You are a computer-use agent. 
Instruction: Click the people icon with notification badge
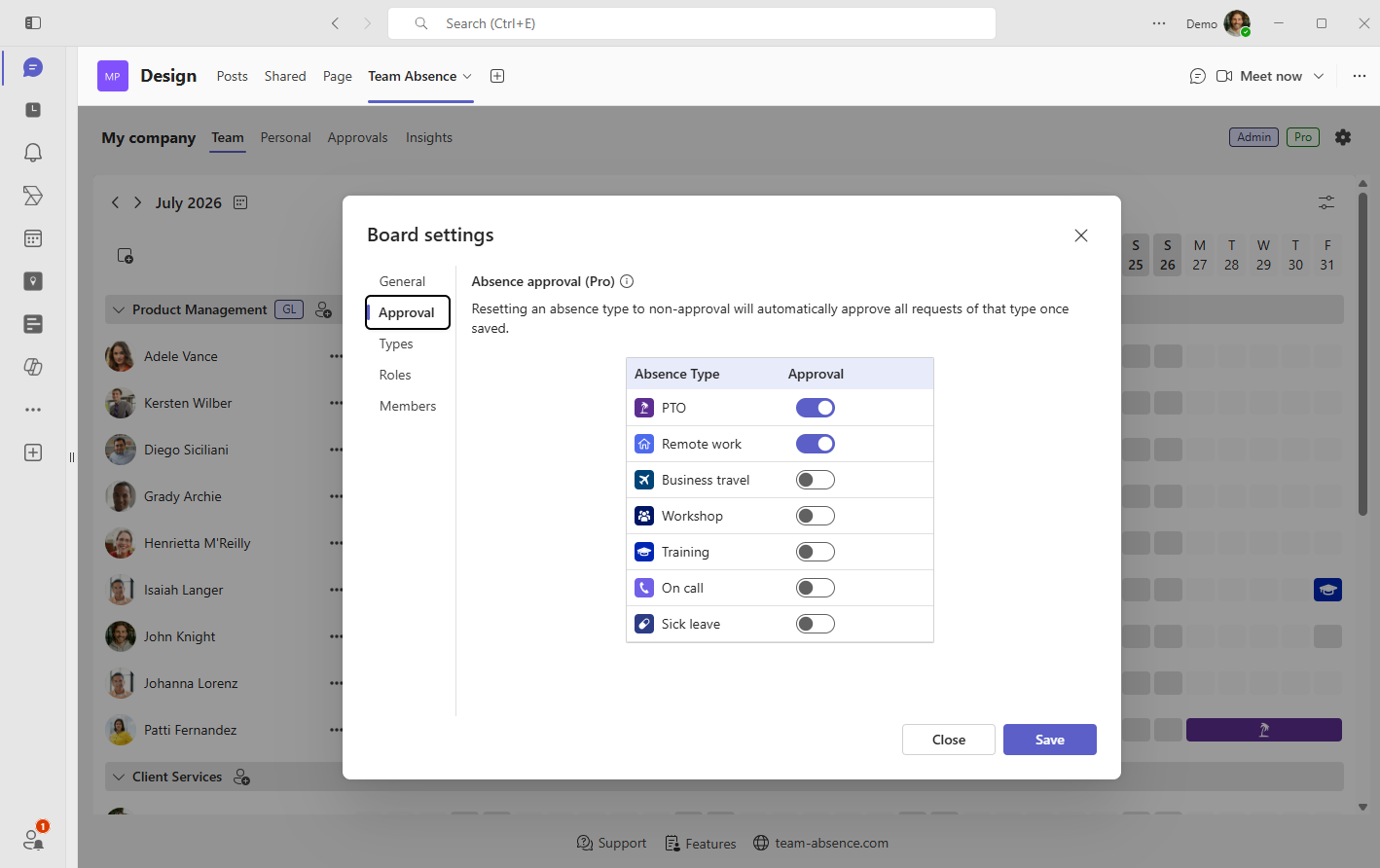pos(34,838)
